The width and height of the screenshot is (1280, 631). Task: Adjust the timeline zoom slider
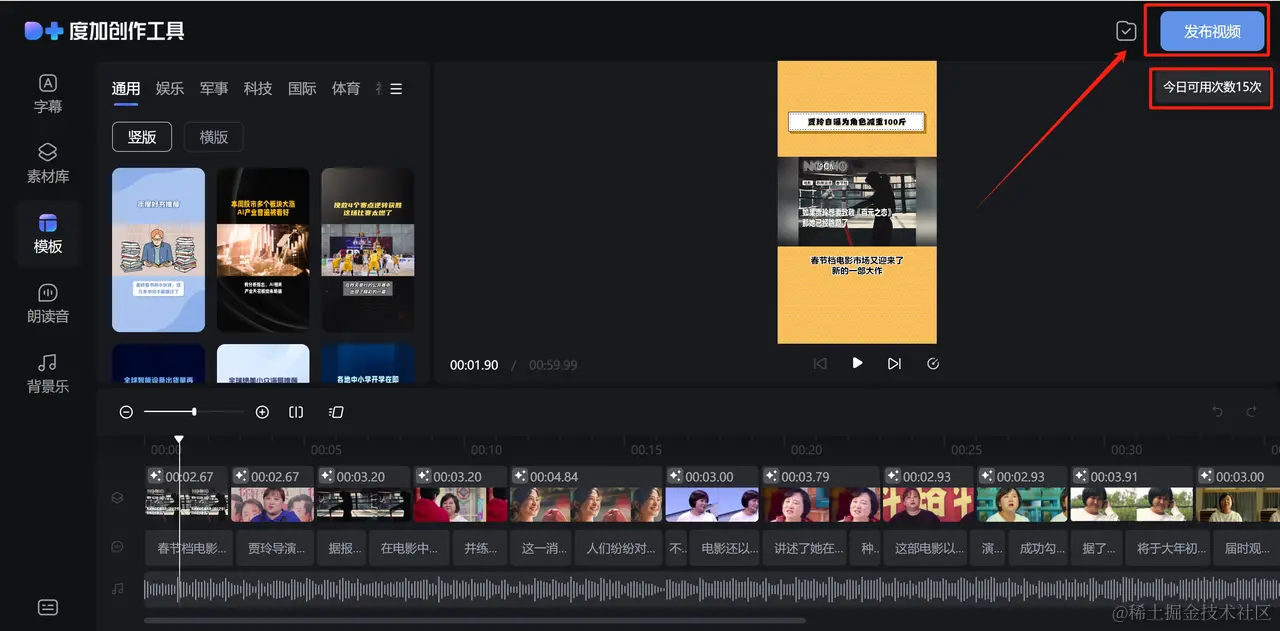tap(194, 412)
